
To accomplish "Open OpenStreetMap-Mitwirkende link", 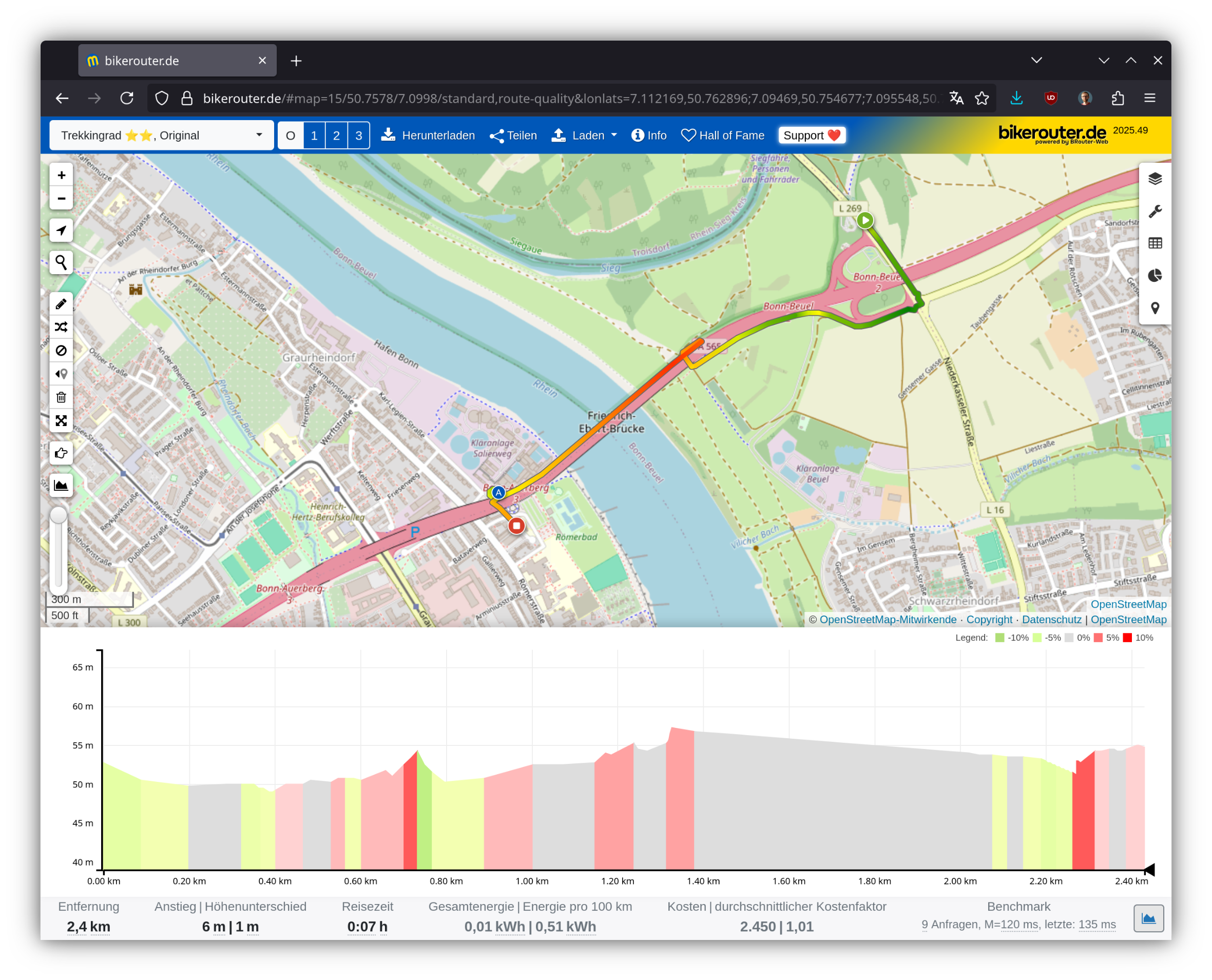I will (888, 619).
